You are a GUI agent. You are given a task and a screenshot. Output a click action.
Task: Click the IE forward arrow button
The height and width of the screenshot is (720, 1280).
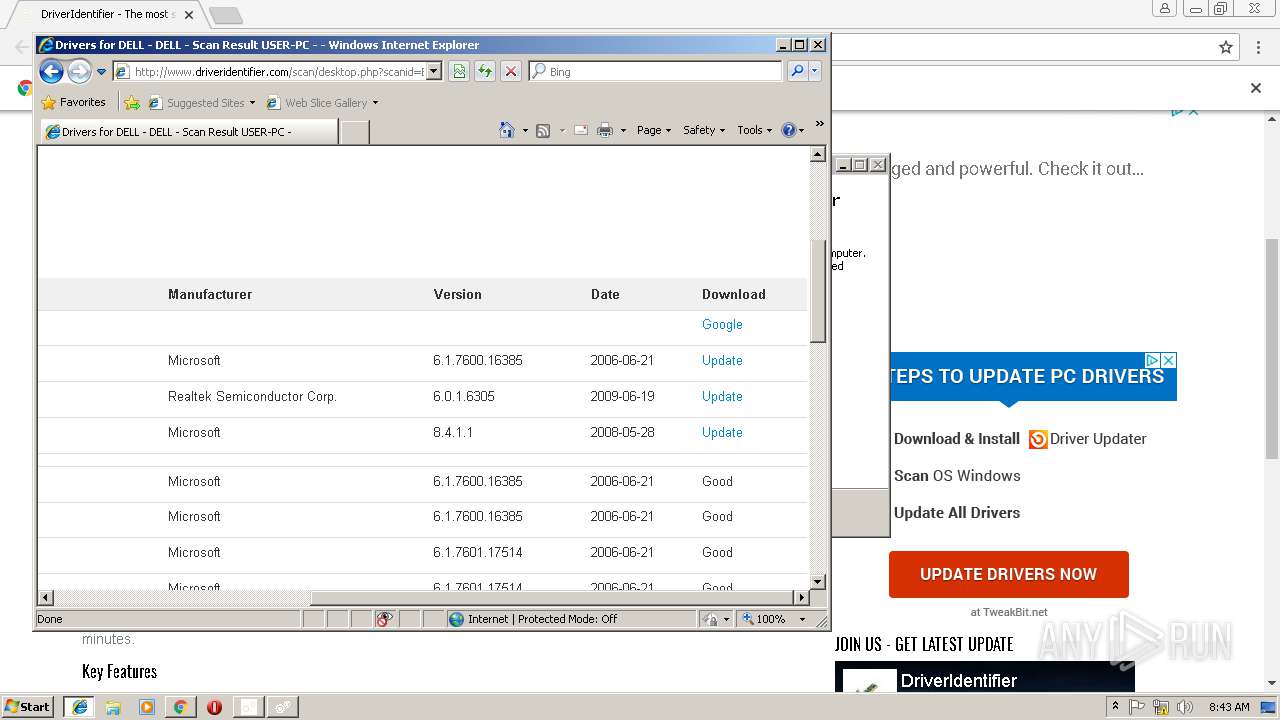click(x=79, y=71)
